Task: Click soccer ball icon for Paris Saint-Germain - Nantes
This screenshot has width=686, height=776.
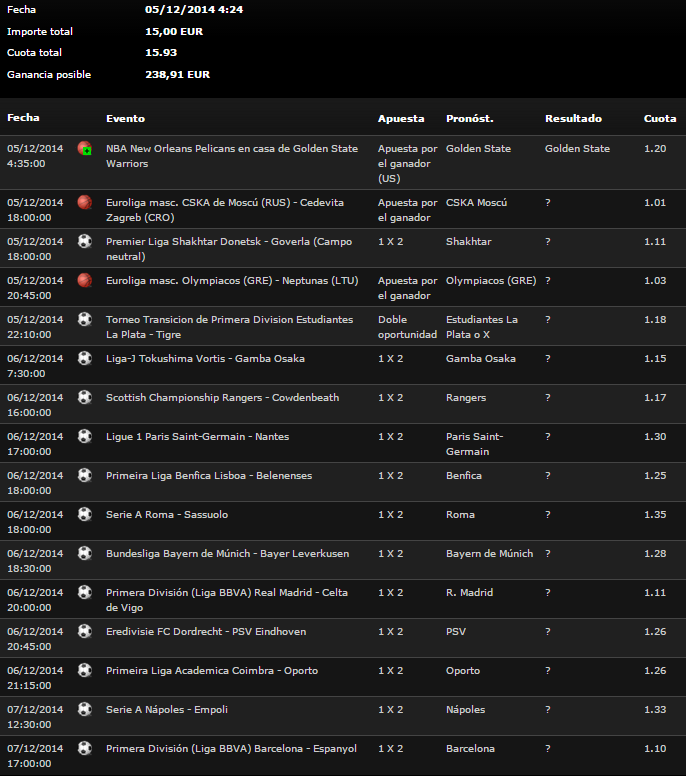Action: pyautogui.click(x=85, y=436)
